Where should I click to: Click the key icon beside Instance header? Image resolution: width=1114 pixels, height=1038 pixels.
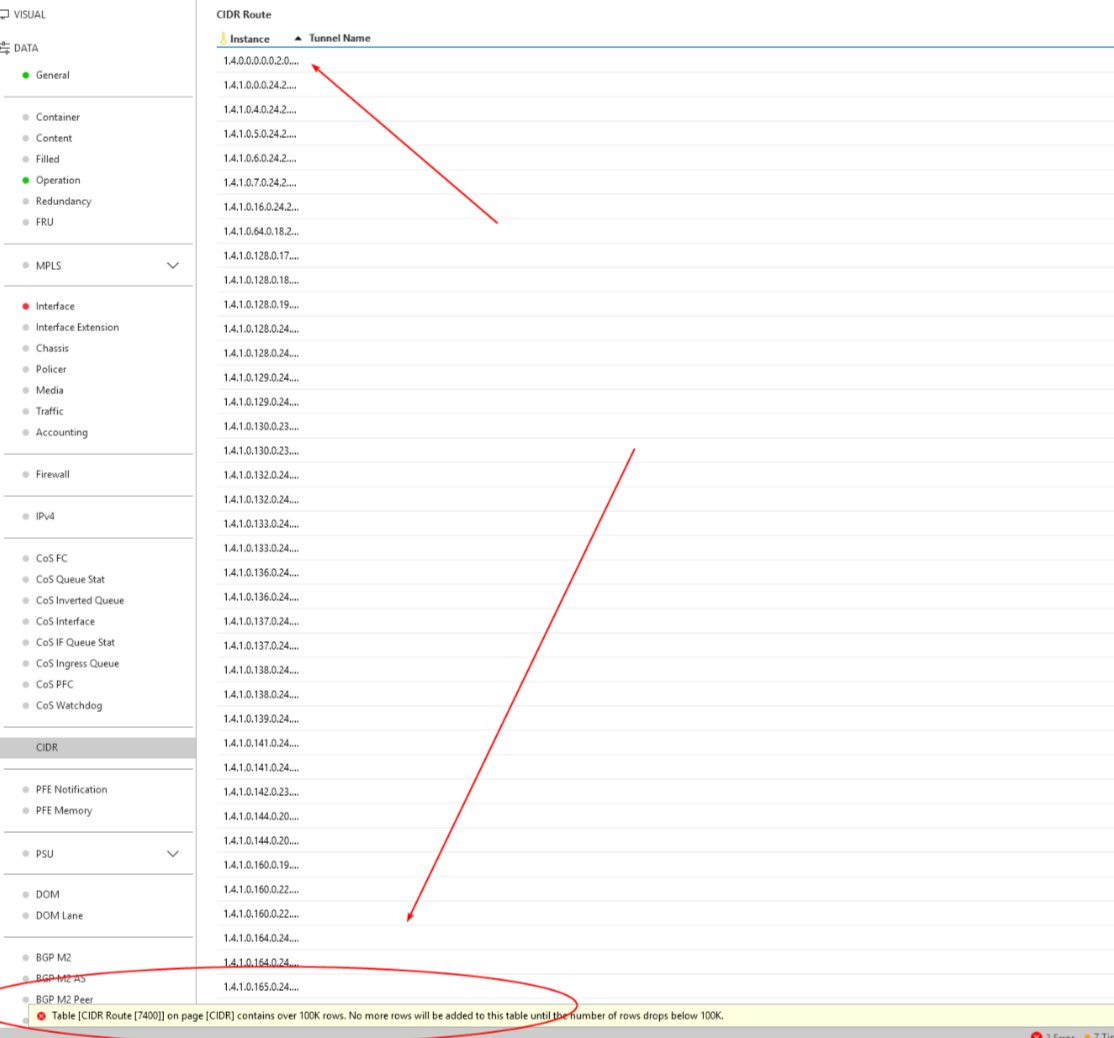[x=222, y=39]
